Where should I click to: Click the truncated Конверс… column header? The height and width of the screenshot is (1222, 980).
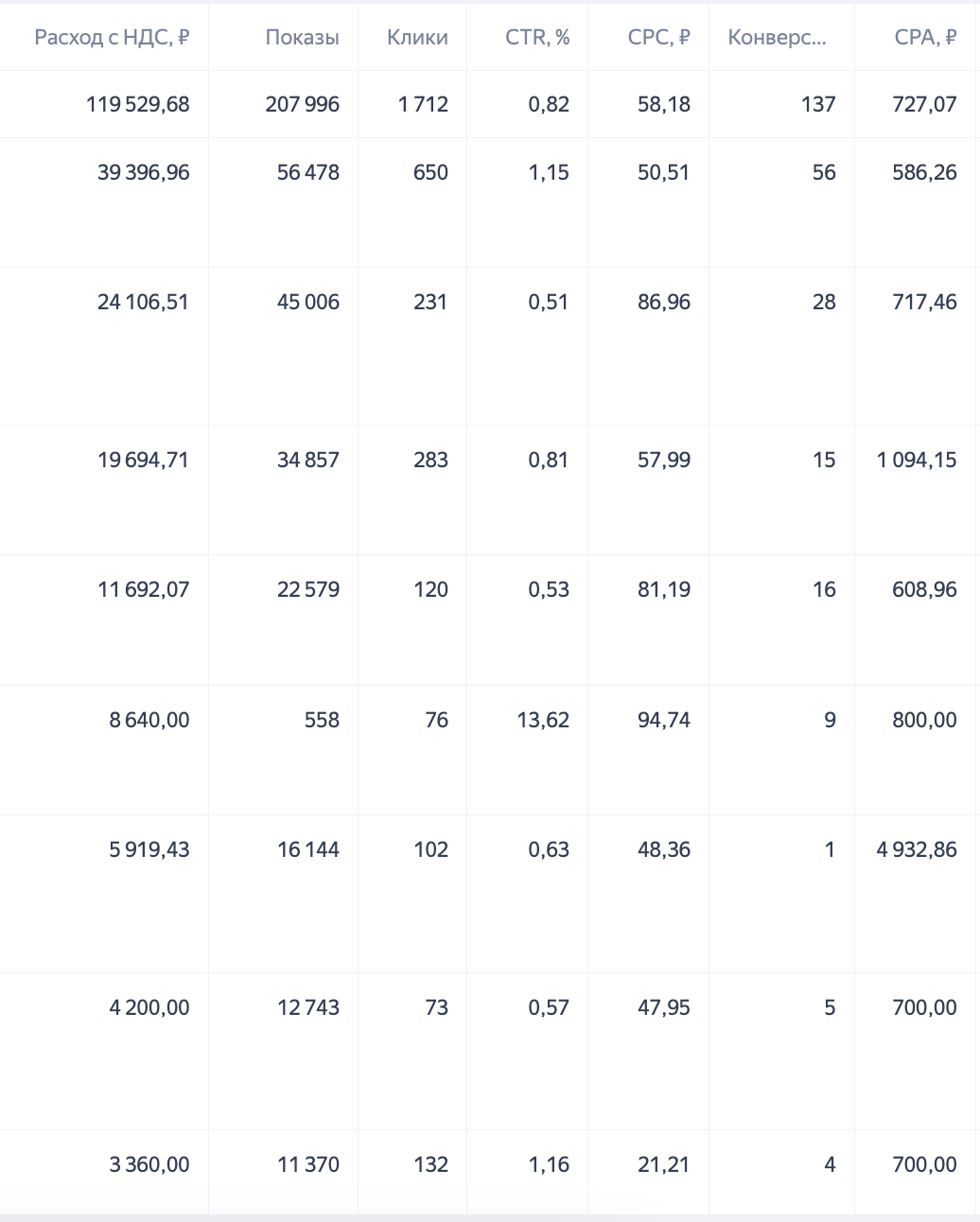(777, 38)
